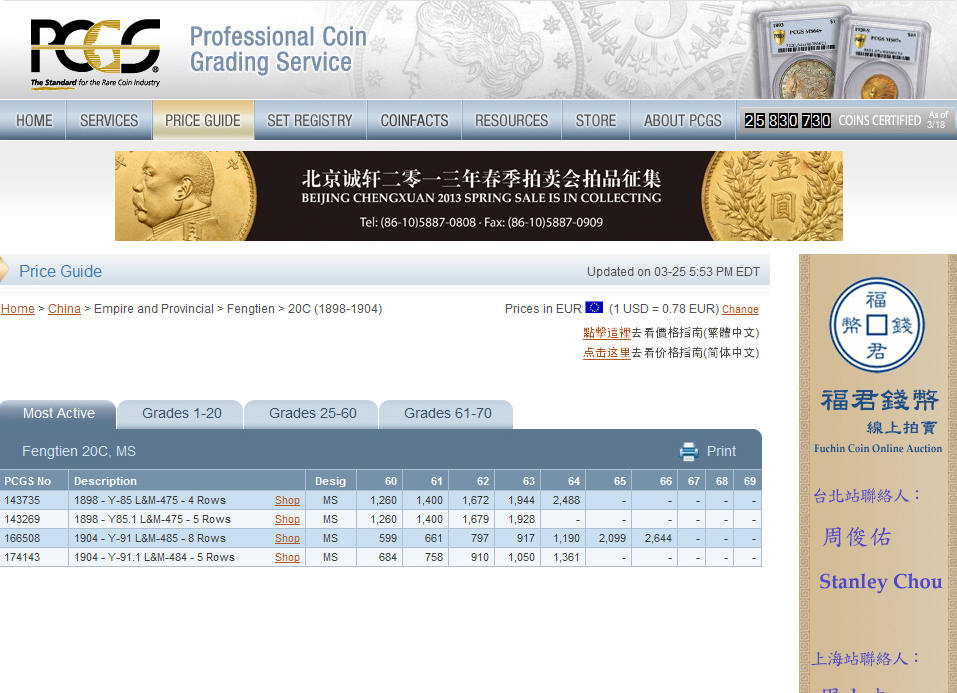The image size is (957, 693).
Task: Click the Fengtien 20C, MS table title
Action: pyautogui.click(x=79, y=451)
